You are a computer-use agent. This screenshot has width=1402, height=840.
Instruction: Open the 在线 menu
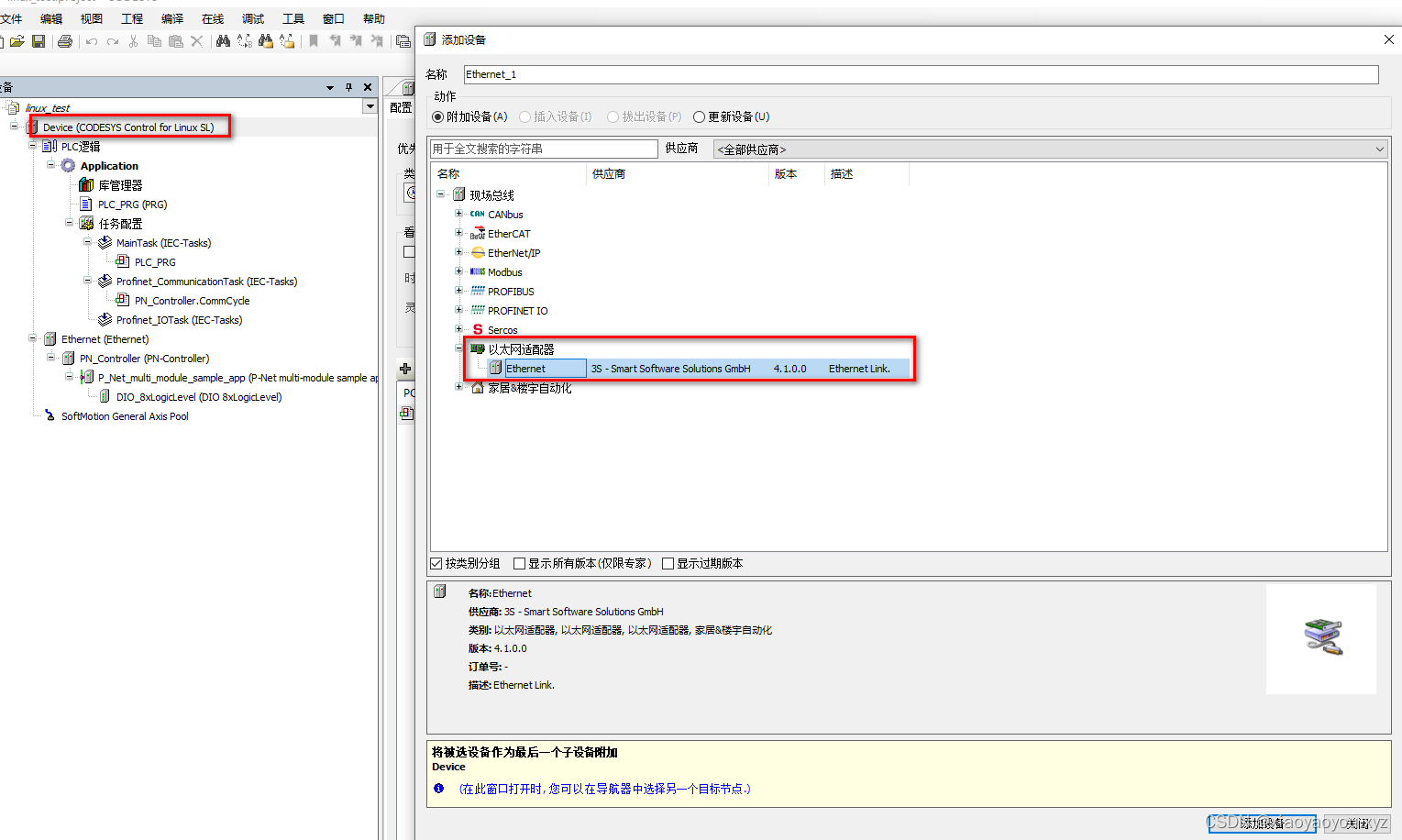click(213, 18)
